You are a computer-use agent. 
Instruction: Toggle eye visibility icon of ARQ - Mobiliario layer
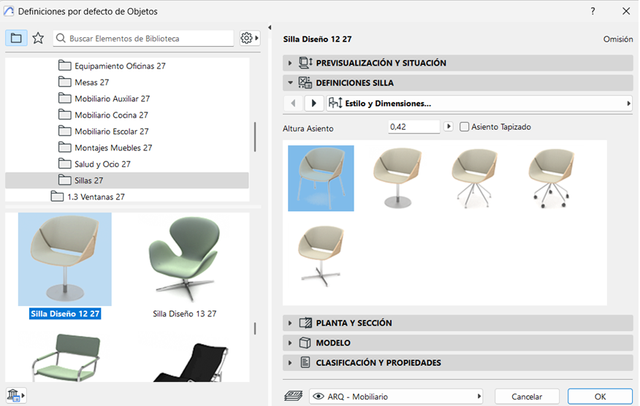pos(318,396)
